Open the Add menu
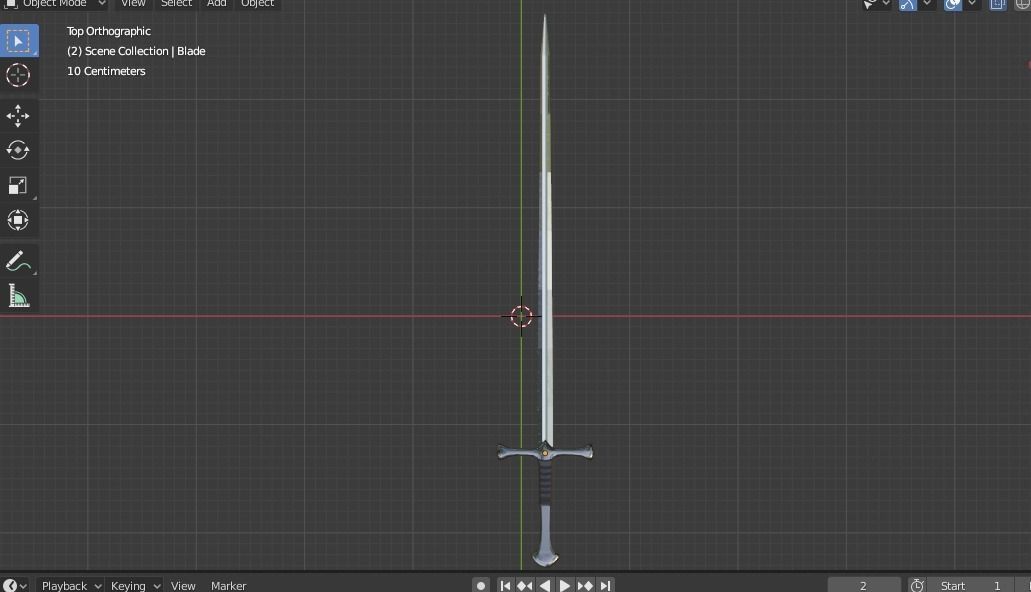The width and height of the screenshot is (1031, 592). pos(216,4)
